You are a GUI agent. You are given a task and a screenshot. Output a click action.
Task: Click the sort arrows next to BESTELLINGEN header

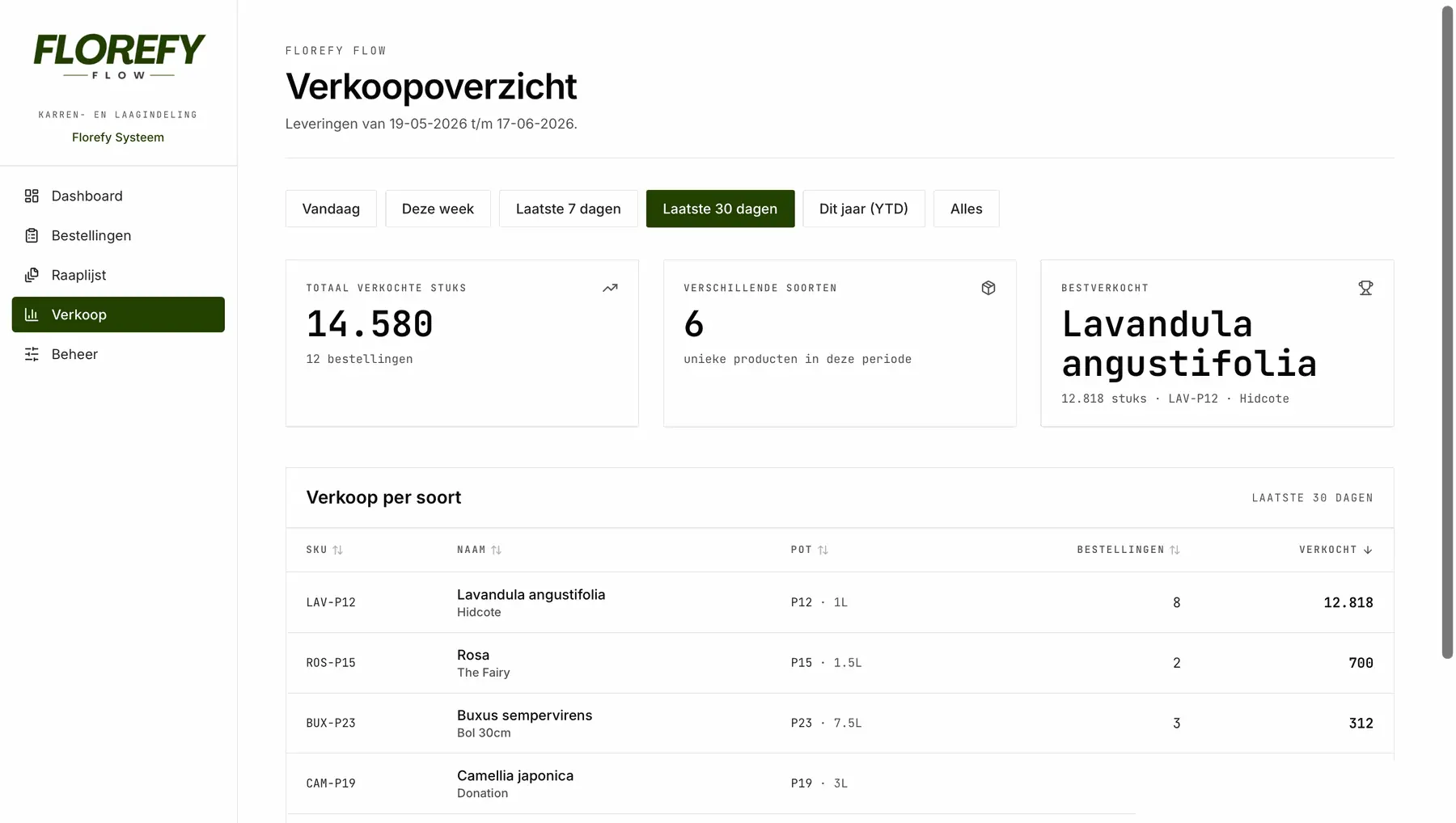(x=1175, y=550)
